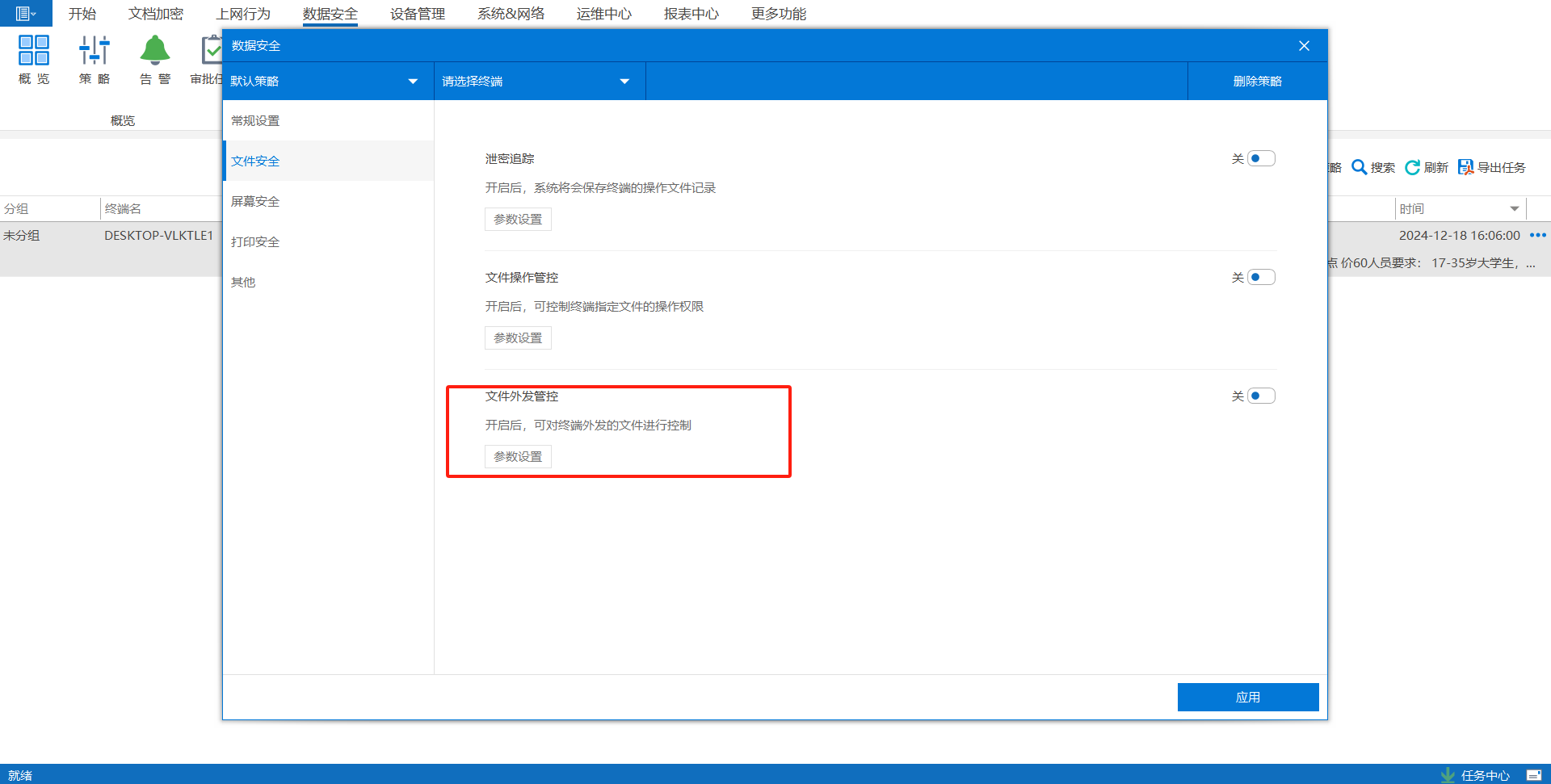Turn on the 文件操作管控 toggle

(x=1261, y=277)
